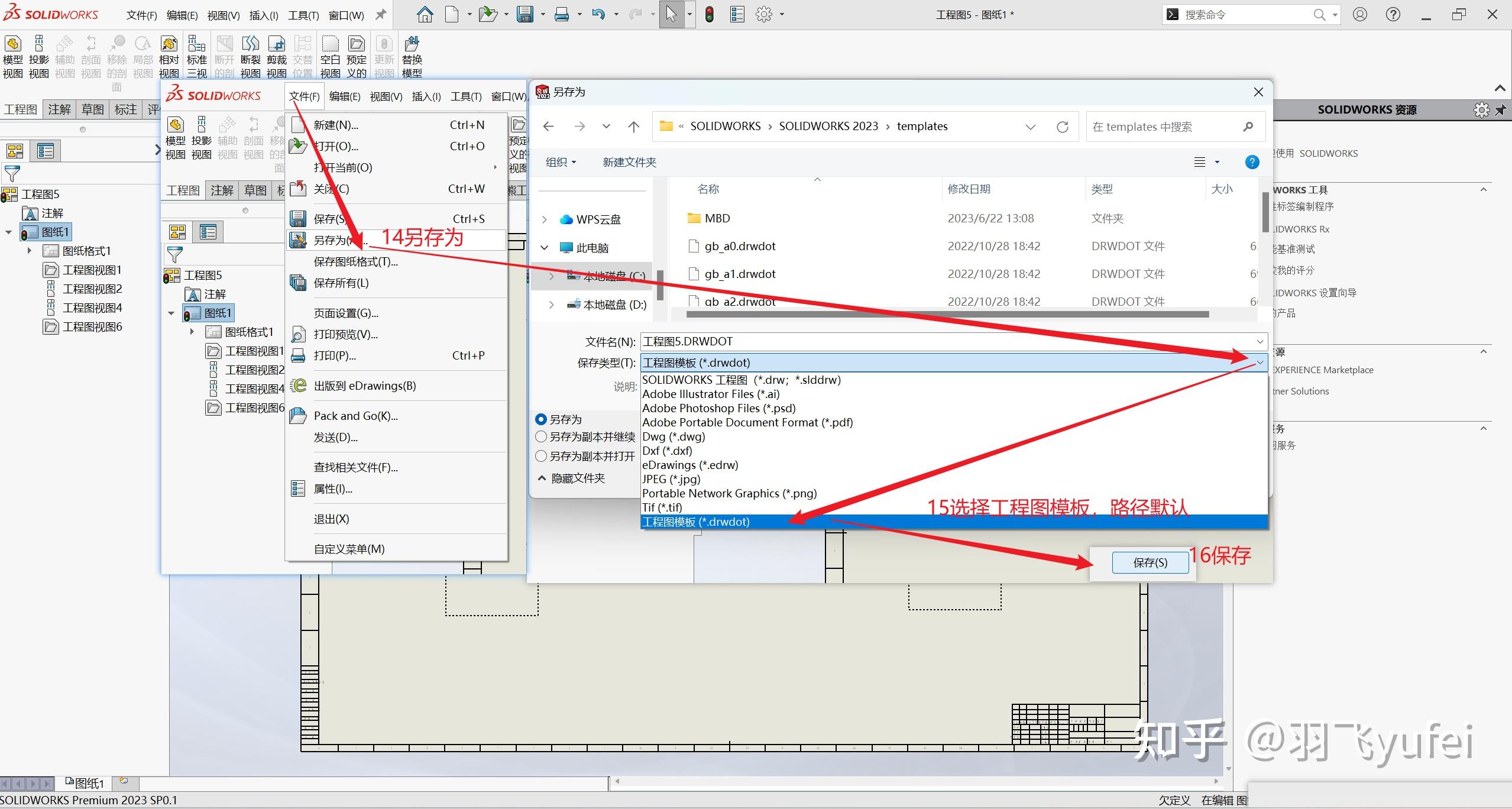Select the 剖面视图 tool

(91, 56)
